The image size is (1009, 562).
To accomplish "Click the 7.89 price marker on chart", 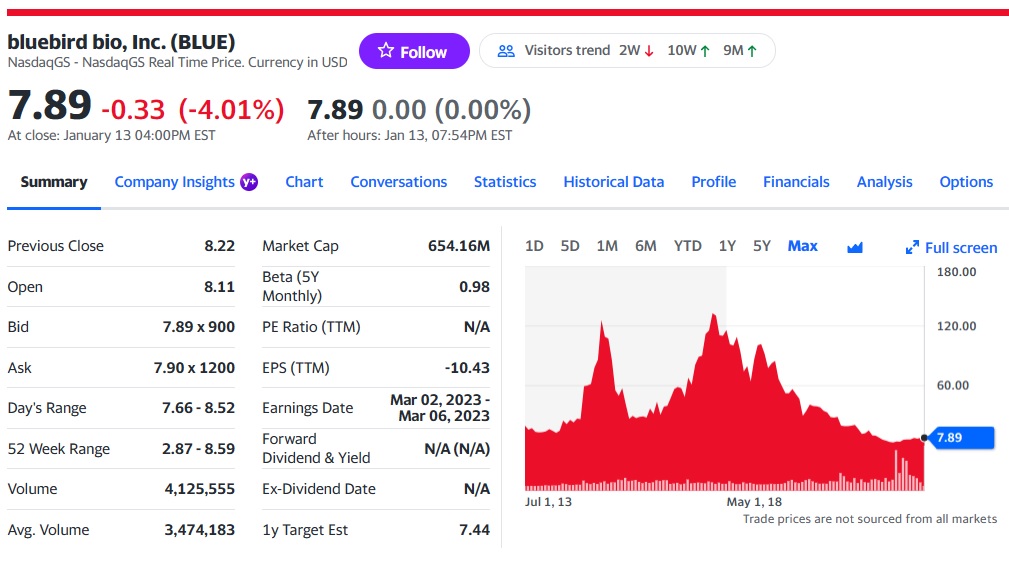I will tap(961, 437).
